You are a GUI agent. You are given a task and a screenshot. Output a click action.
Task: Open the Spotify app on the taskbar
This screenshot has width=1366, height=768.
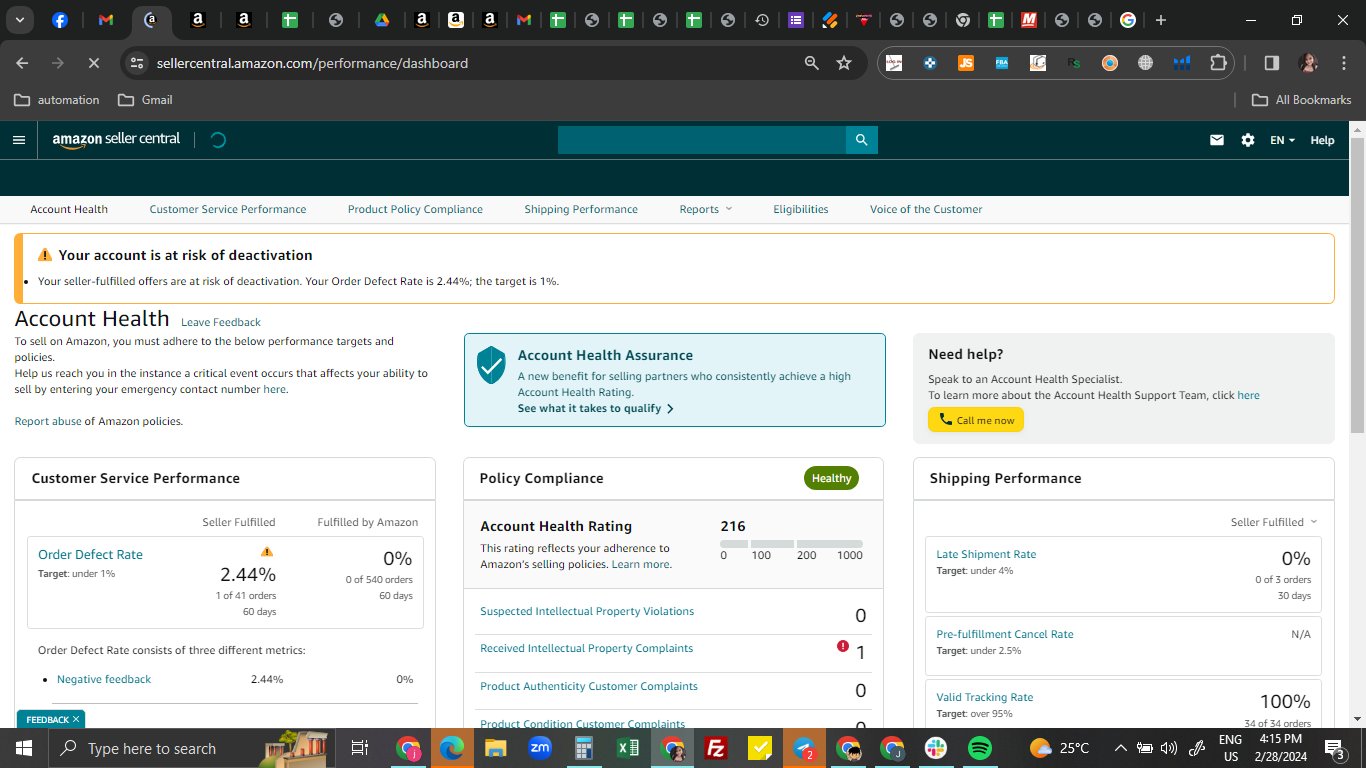tap(980, 748)
